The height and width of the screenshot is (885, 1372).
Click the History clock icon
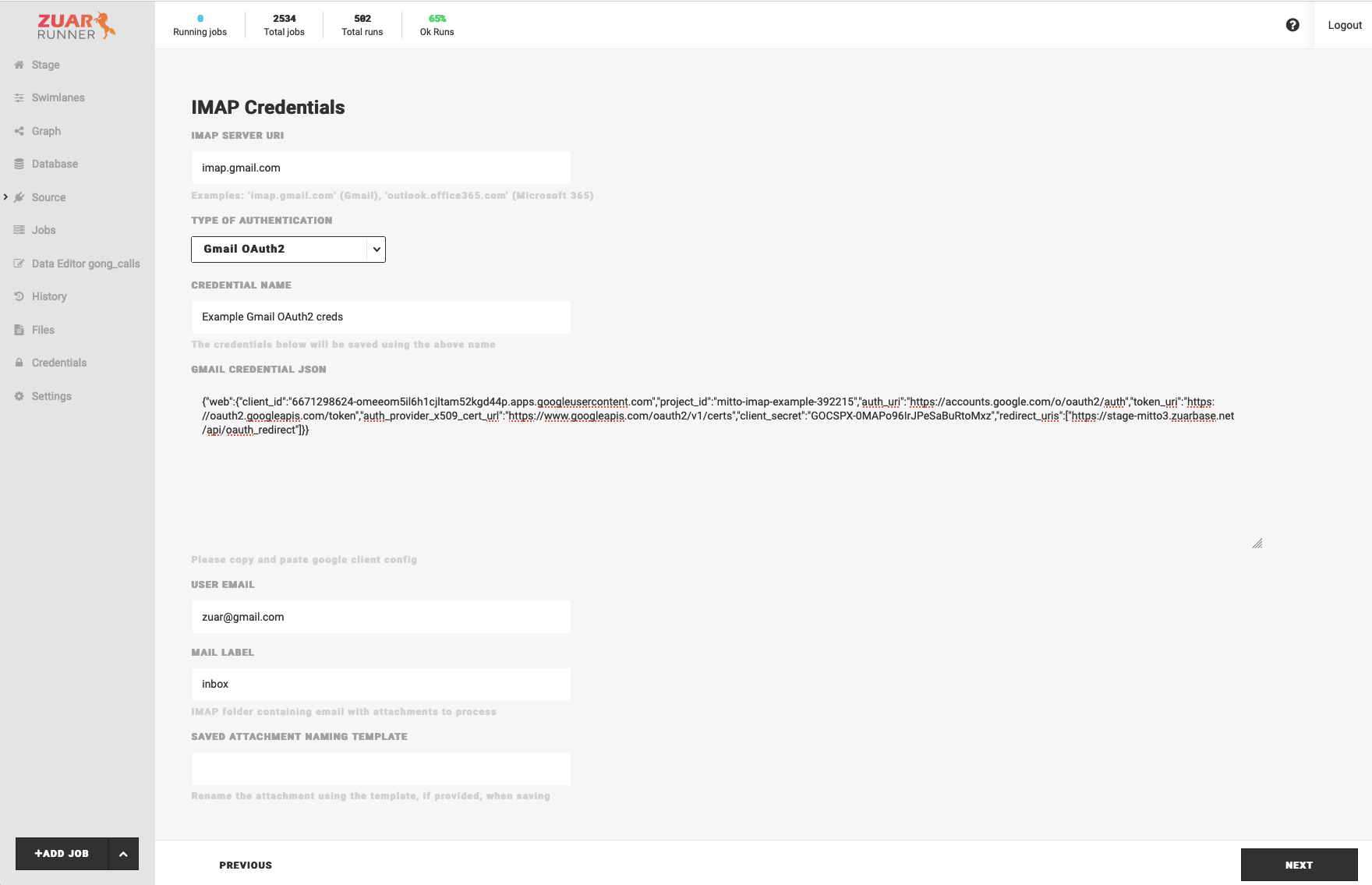point(19,296)
